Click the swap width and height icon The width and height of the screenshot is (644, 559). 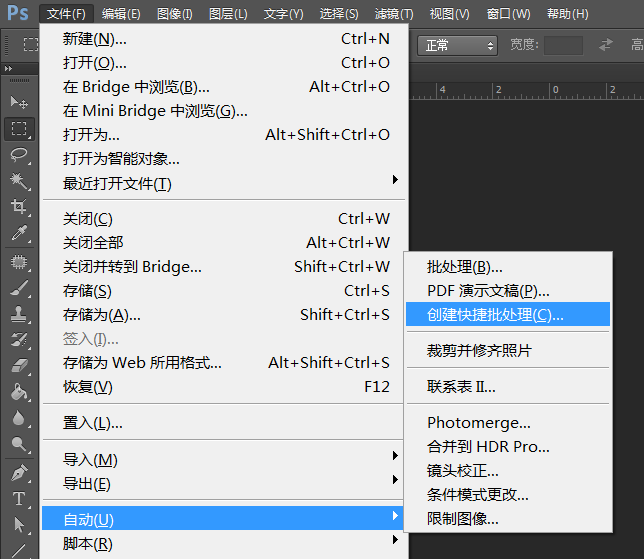pos(606,44)
